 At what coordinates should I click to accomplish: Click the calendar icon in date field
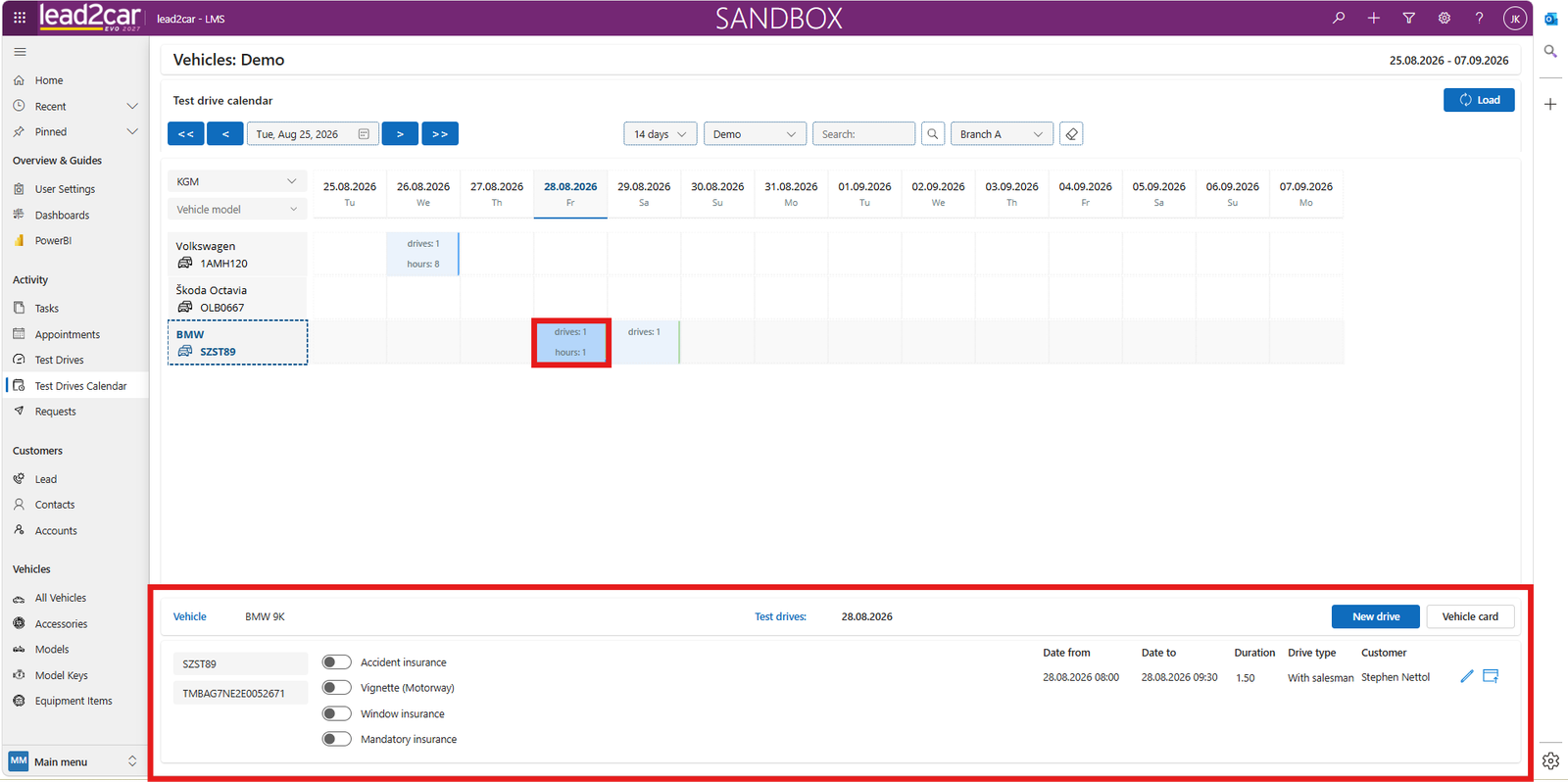tap(364, 134)
